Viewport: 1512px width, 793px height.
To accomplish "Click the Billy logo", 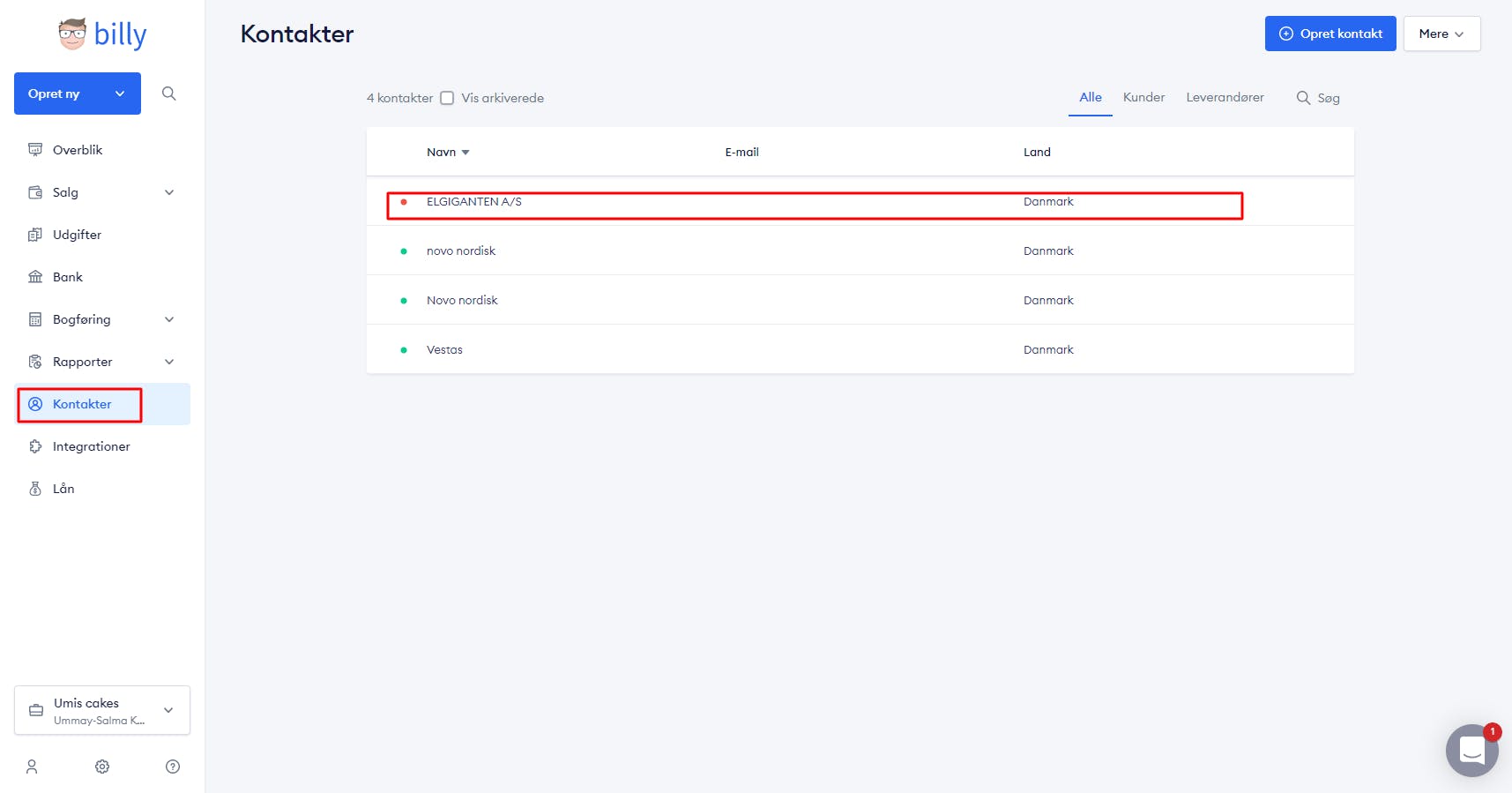I will (x=102, y=34).
